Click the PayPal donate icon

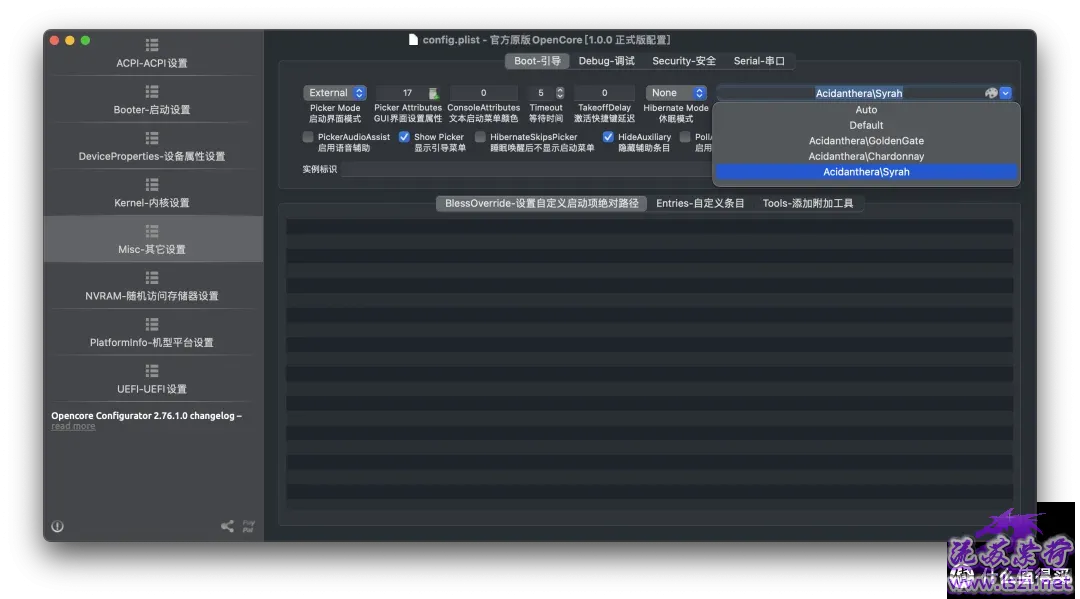248,527
